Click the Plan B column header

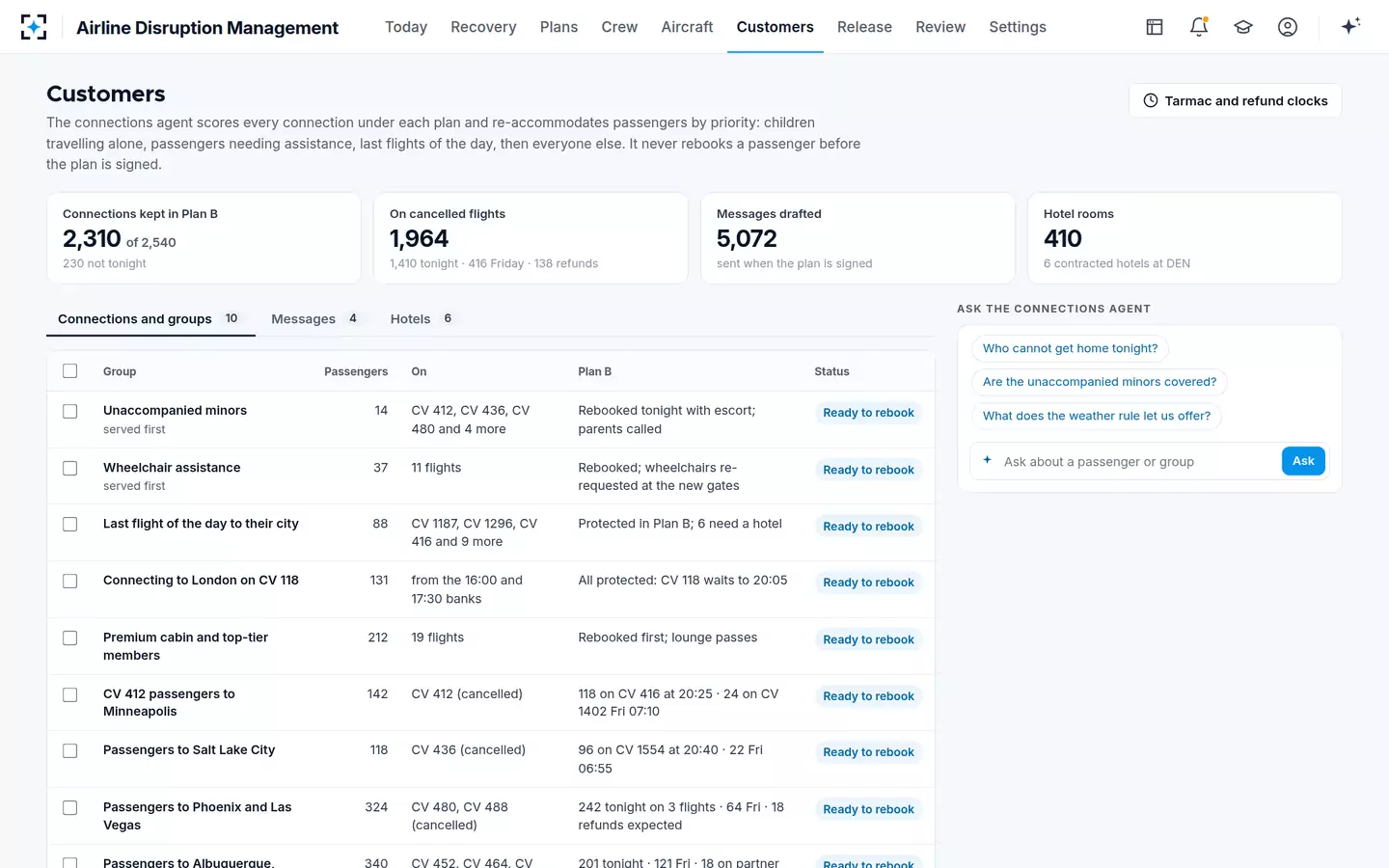(x=594, y=372)
